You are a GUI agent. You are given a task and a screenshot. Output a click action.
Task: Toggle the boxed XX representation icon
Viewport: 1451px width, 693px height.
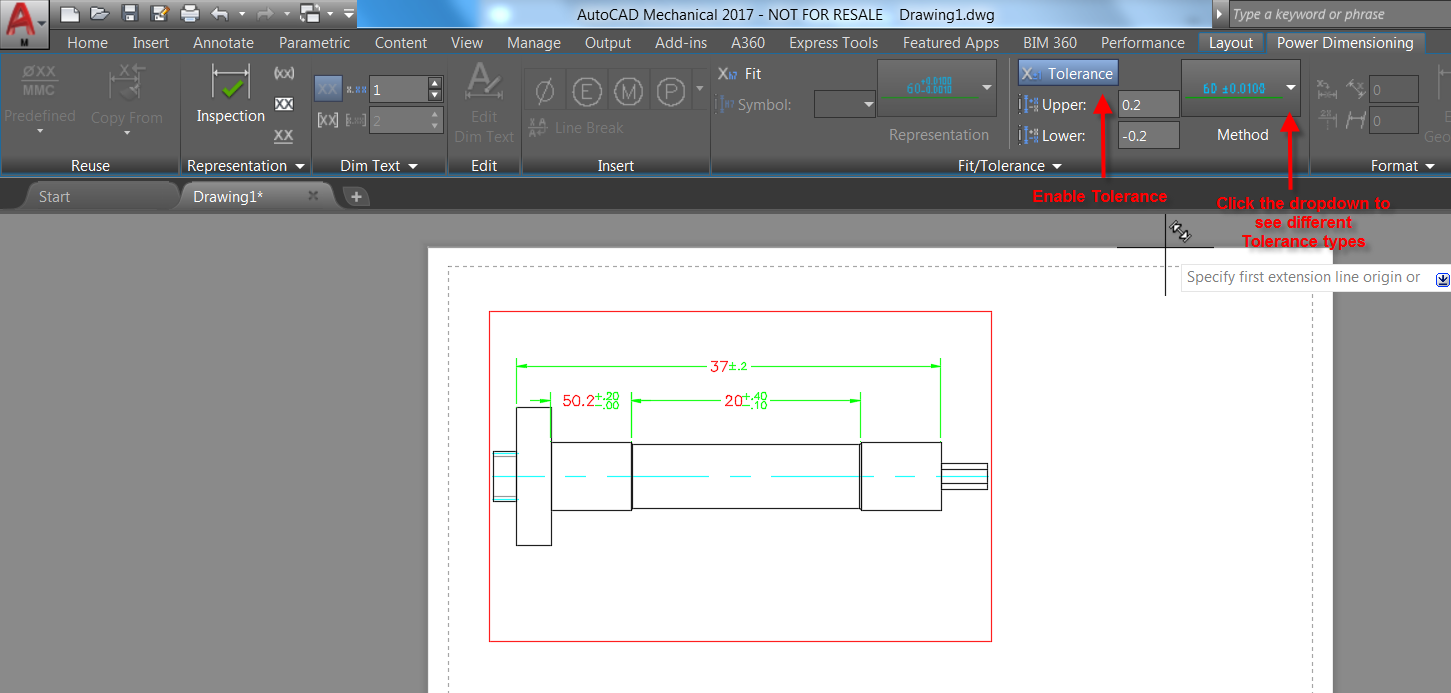click(284, 104)
